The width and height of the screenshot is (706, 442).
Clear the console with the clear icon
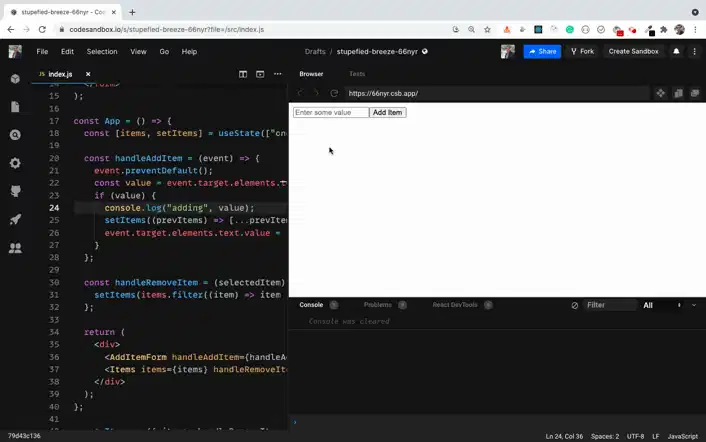tap(575, 305)
